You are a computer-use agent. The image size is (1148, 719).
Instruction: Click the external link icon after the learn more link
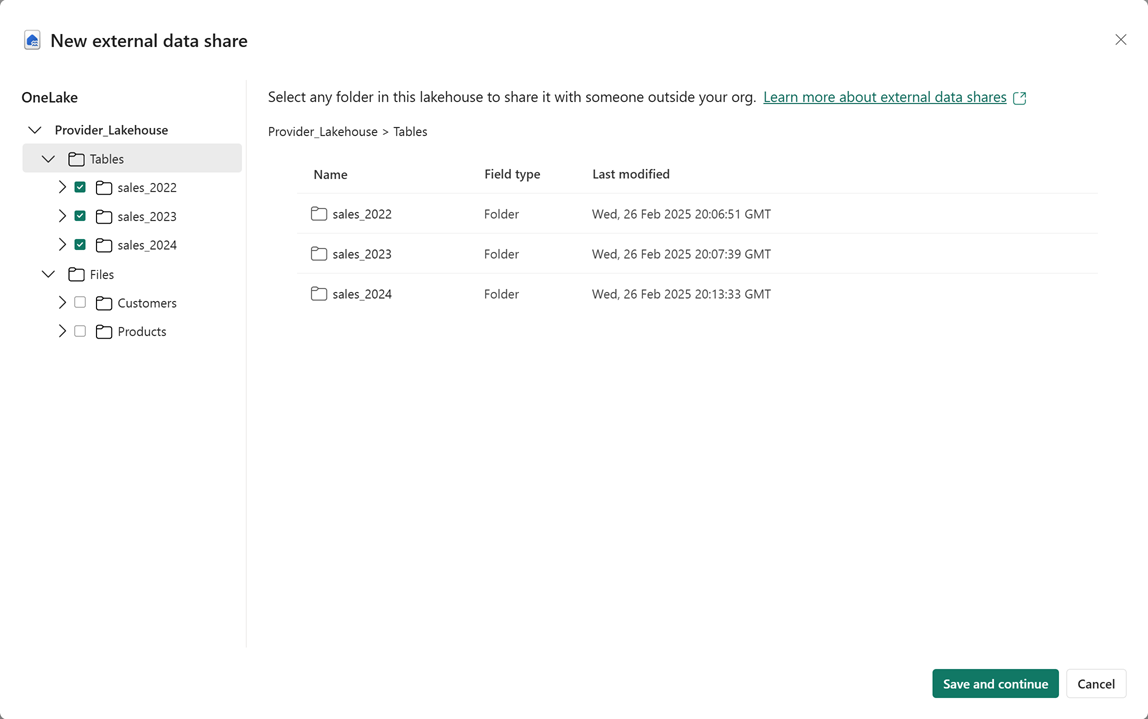pos(1020,97)
